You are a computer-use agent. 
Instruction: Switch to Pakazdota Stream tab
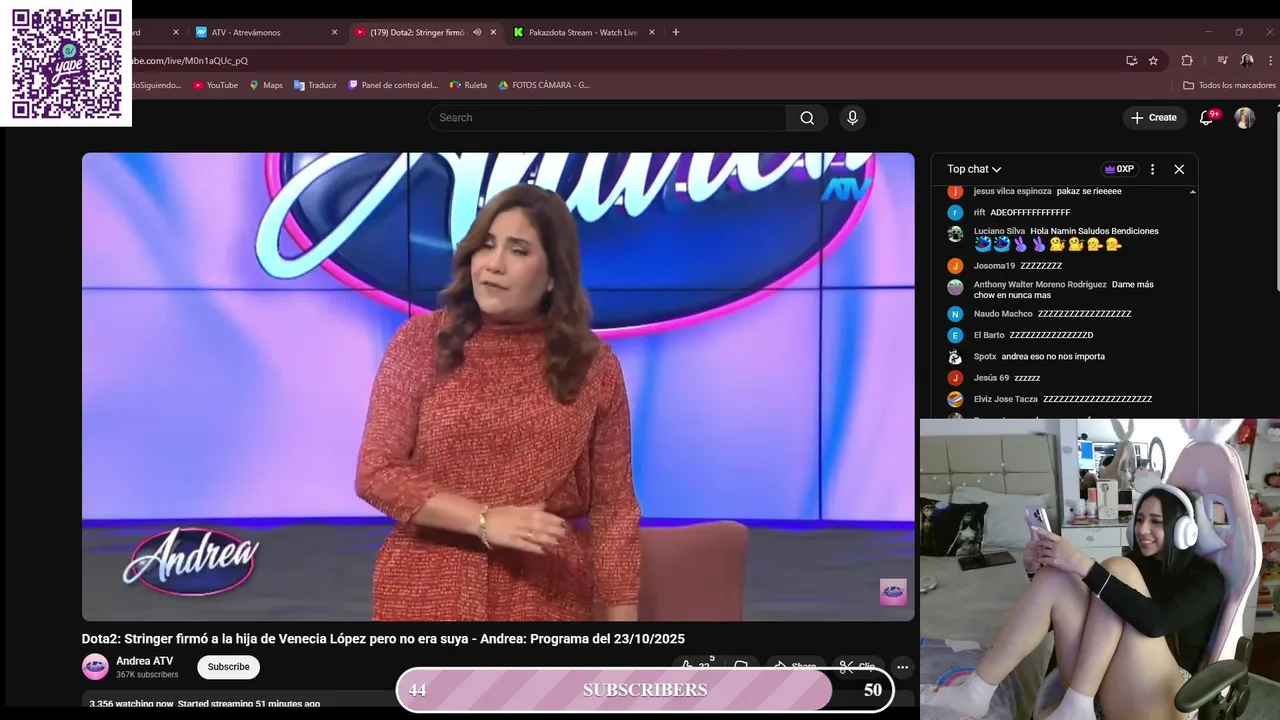(583, 32)
